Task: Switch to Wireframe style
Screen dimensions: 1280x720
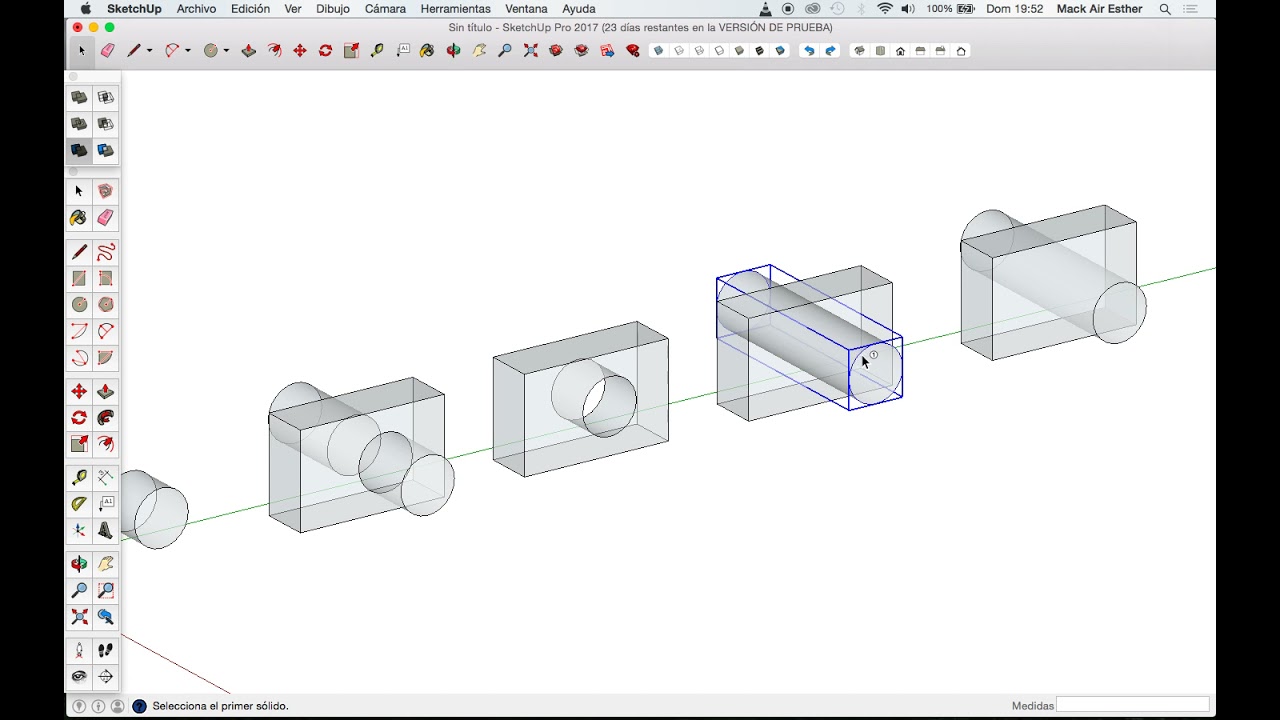Action: [x=699, y=50]
